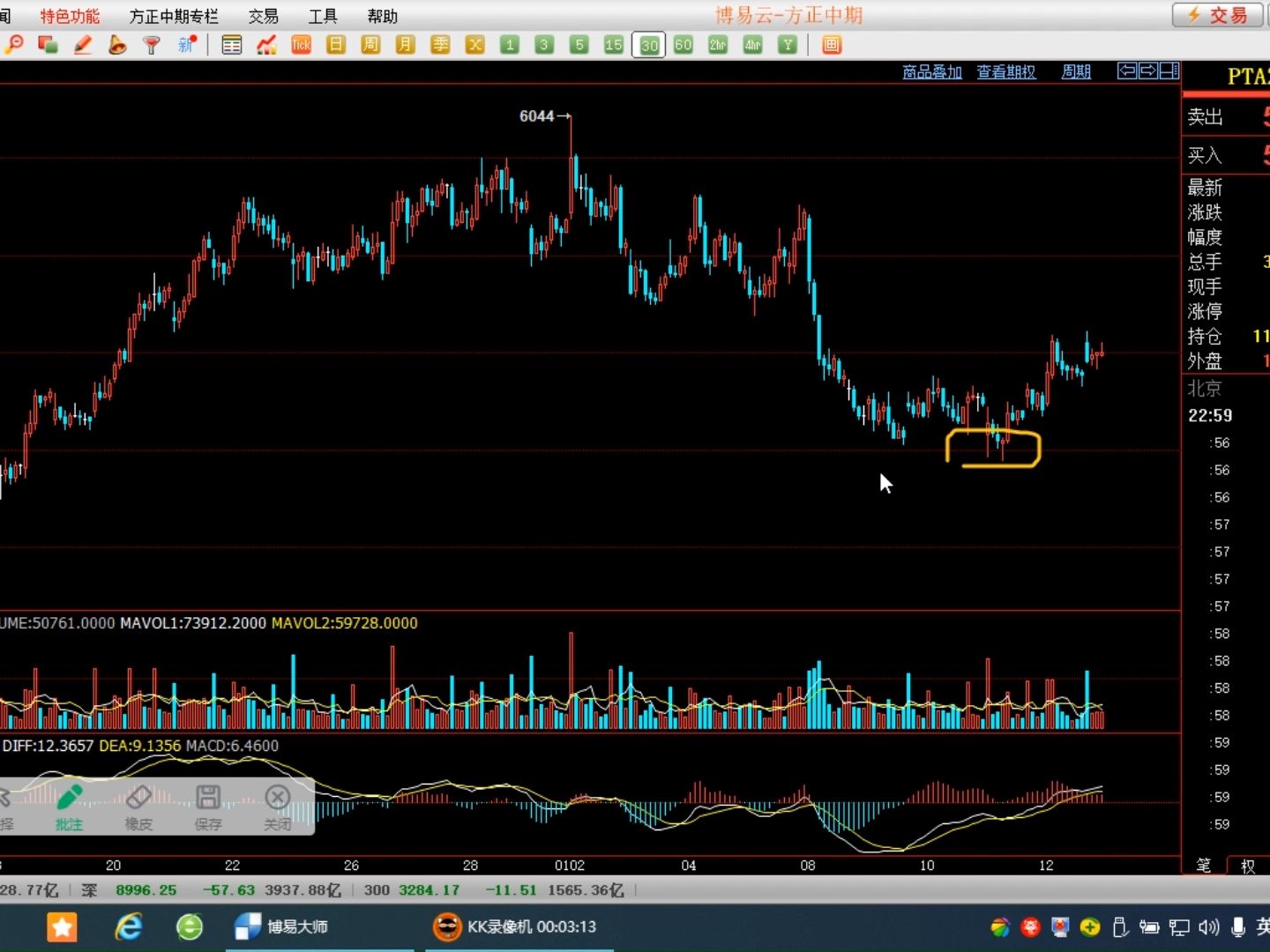The width and height of the screenshot is (1270, 952).
Task: Click the DIFF:12.3657 indicator value
Action: [48, 746]
